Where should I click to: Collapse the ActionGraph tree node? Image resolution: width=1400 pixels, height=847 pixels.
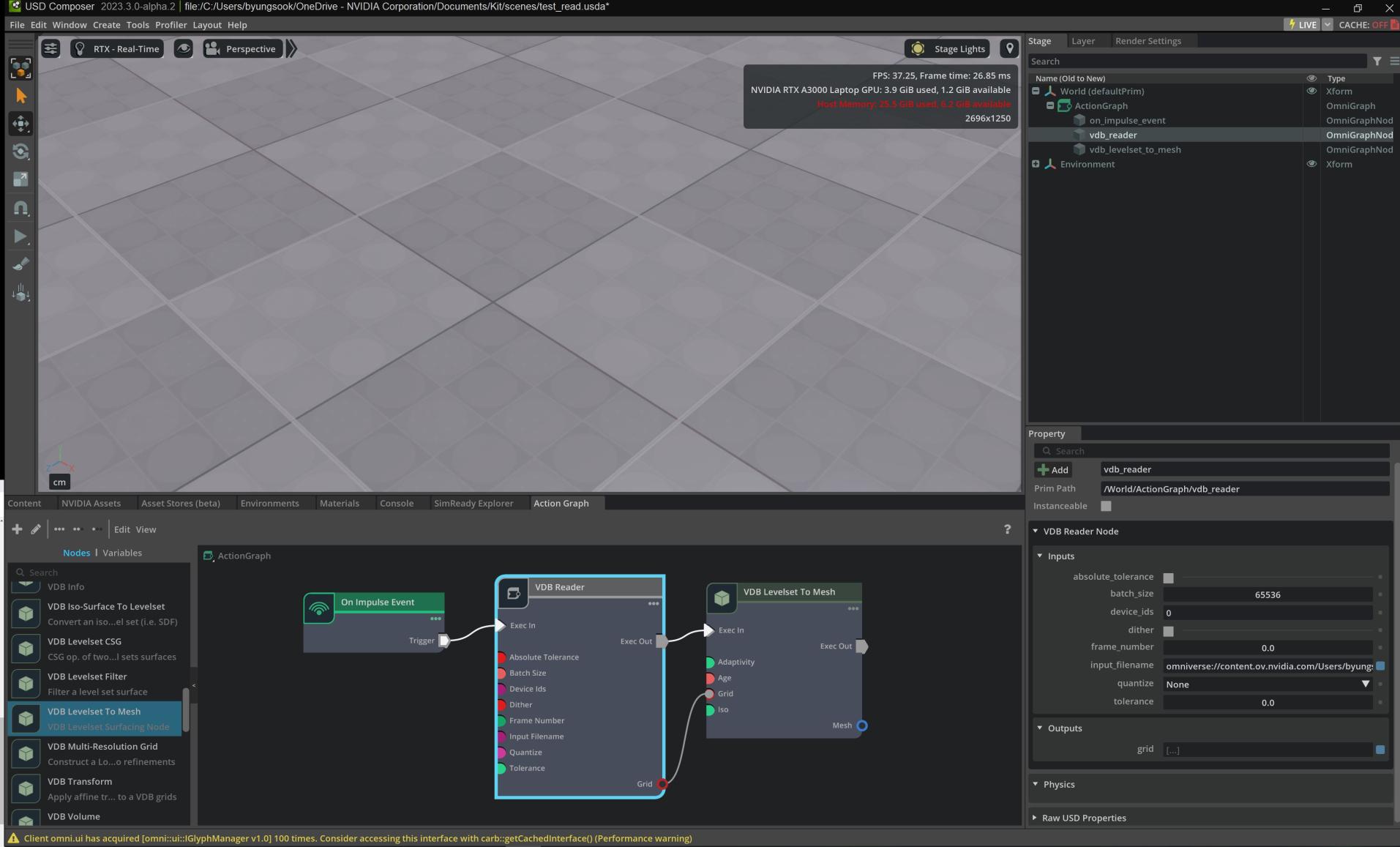[x=1050, y=105]
